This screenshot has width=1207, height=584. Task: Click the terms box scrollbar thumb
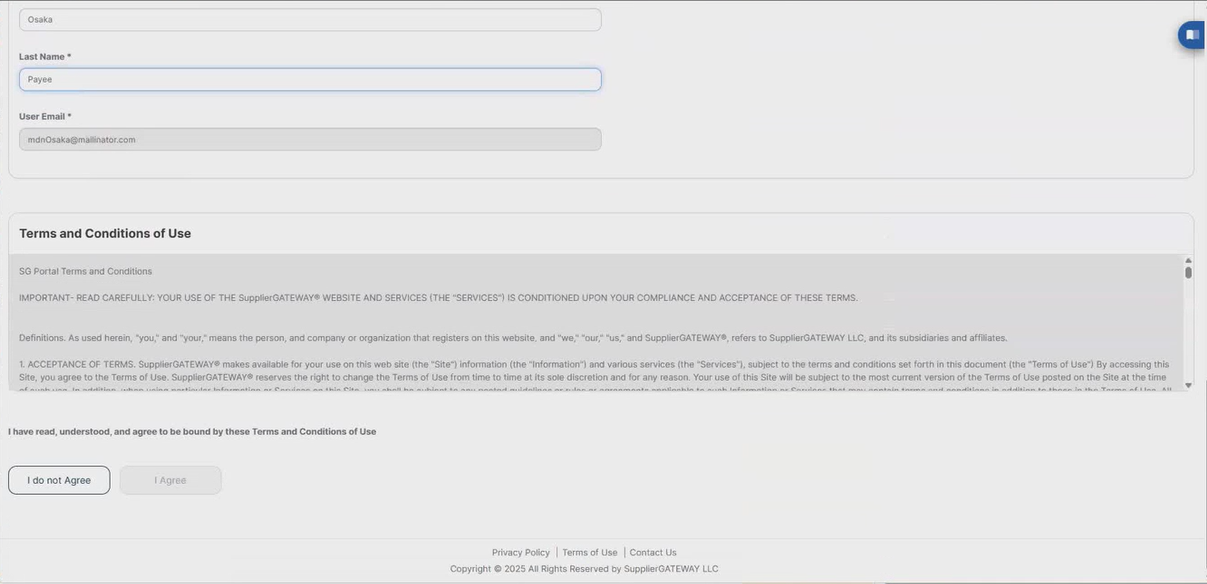tap(1188, 272)
